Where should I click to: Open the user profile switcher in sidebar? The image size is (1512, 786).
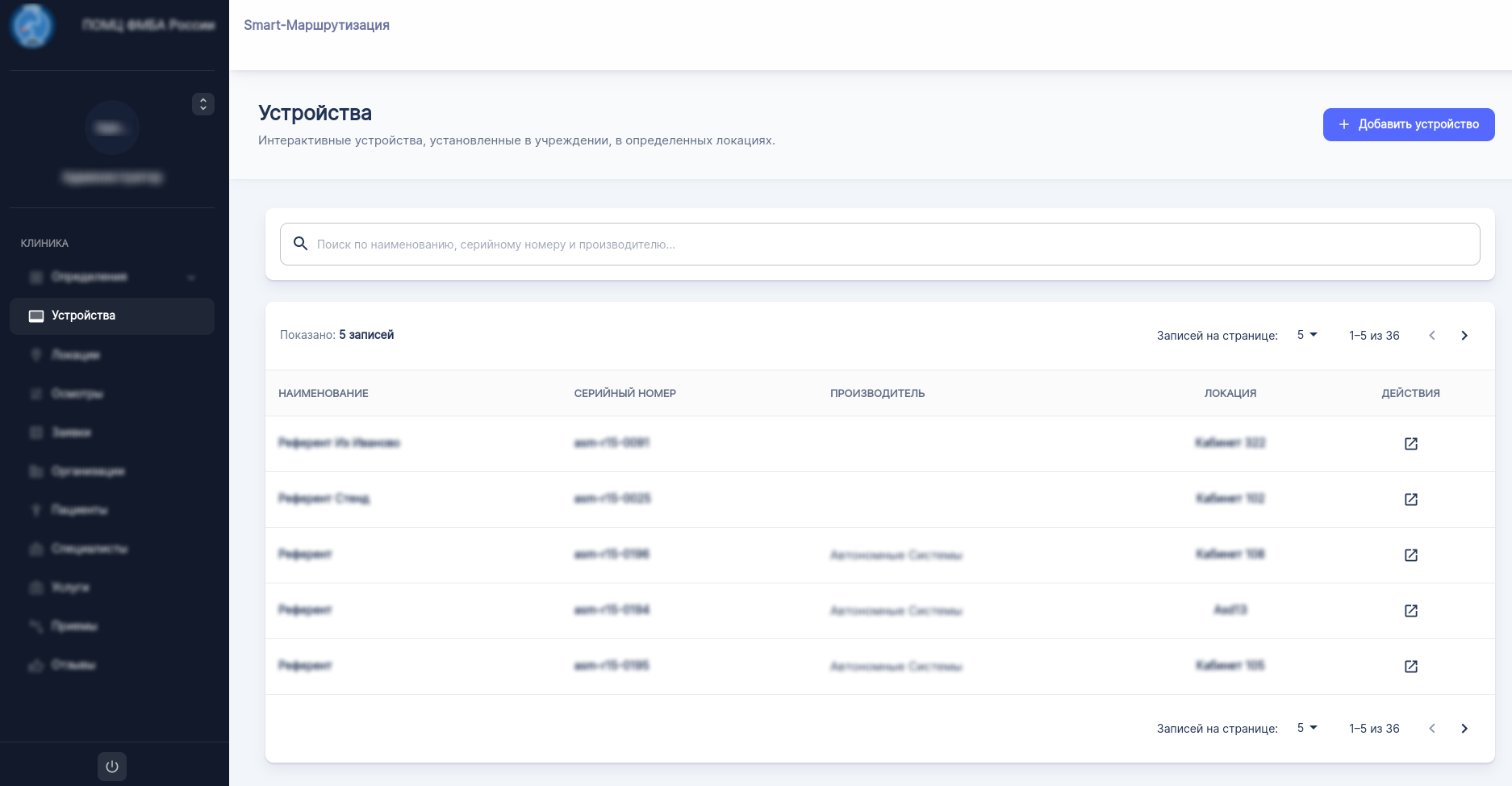[x=203, y=104]
